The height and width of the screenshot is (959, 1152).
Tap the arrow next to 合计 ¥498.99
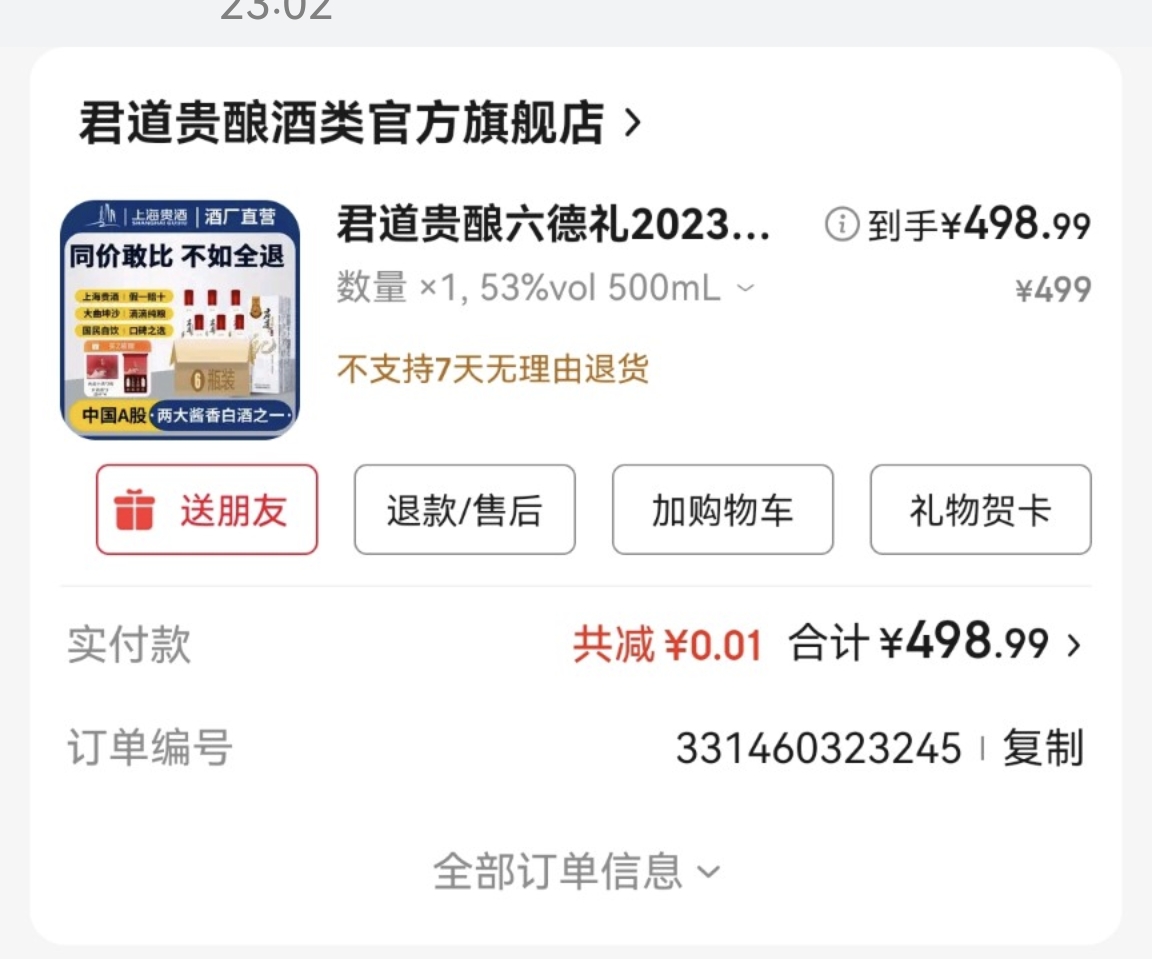tap(1074, 645)
